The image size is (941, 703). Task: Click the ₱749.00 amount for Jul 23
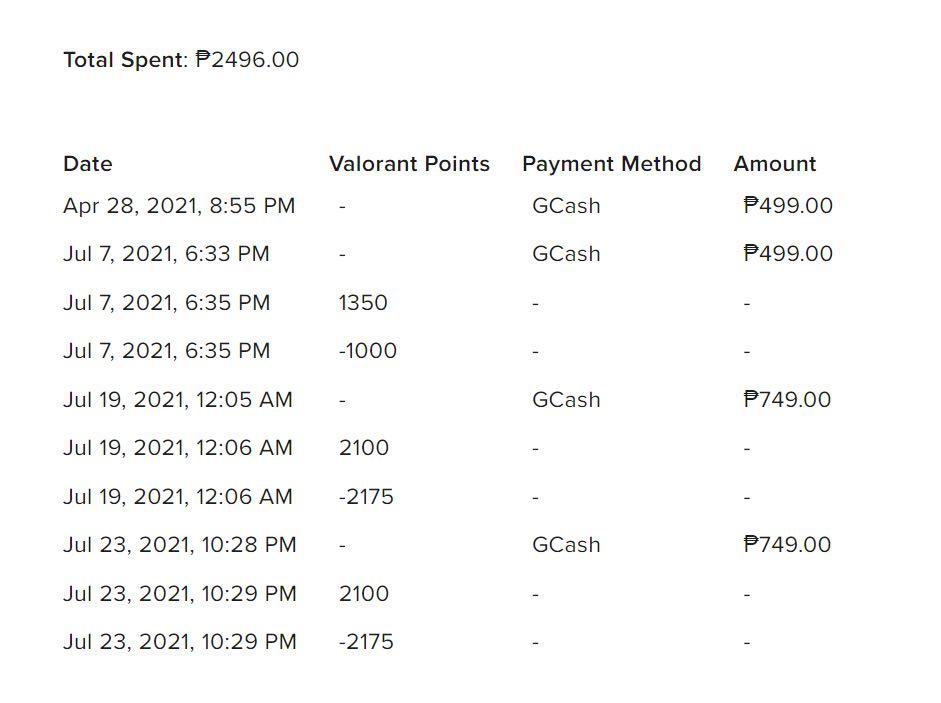pyautogui.click(x=787, y=545)
